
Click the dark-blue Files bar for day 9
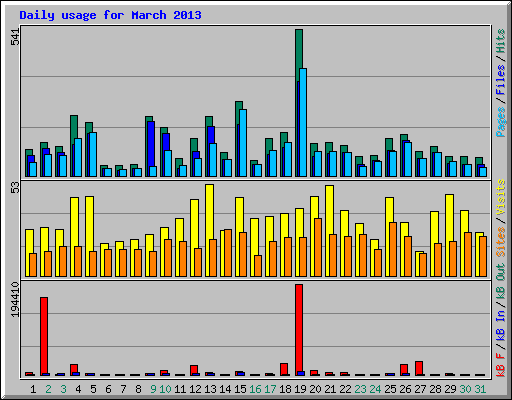(x=151, y=143)
